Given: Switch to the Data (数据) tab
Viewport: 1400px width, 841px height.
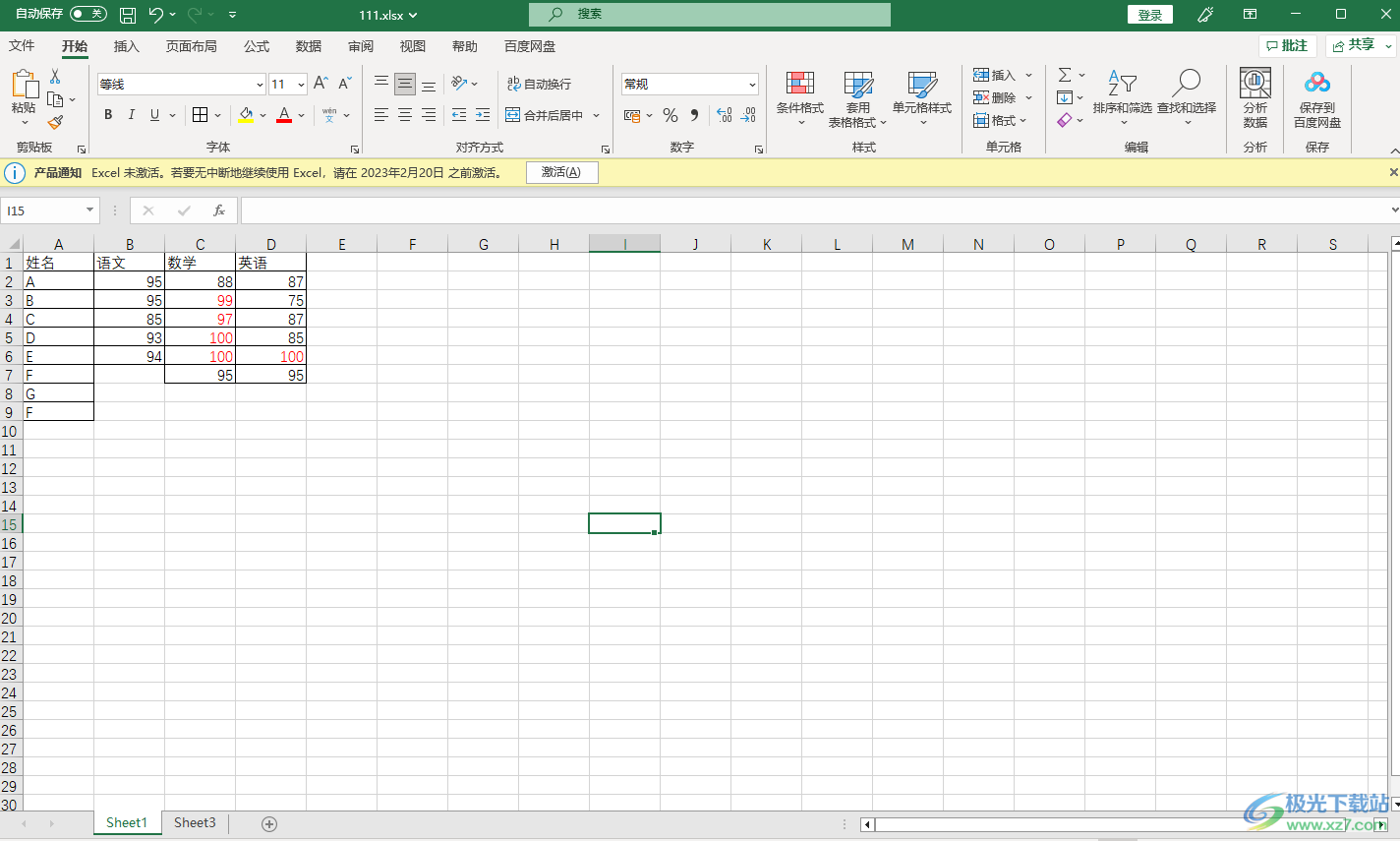Looking at the screenshot, I should [x=309, y=46].
